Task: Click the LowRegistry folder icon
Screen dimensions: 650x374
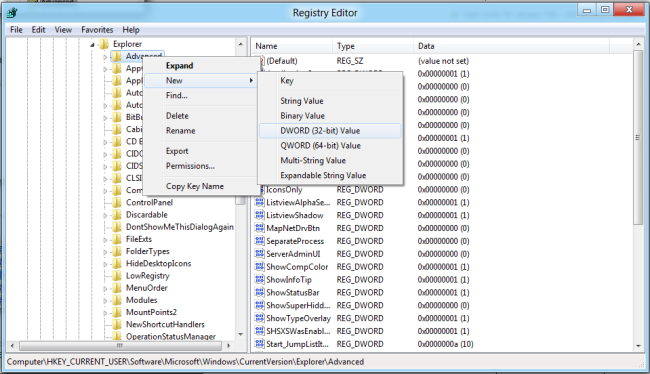Action: pos(117,276)
